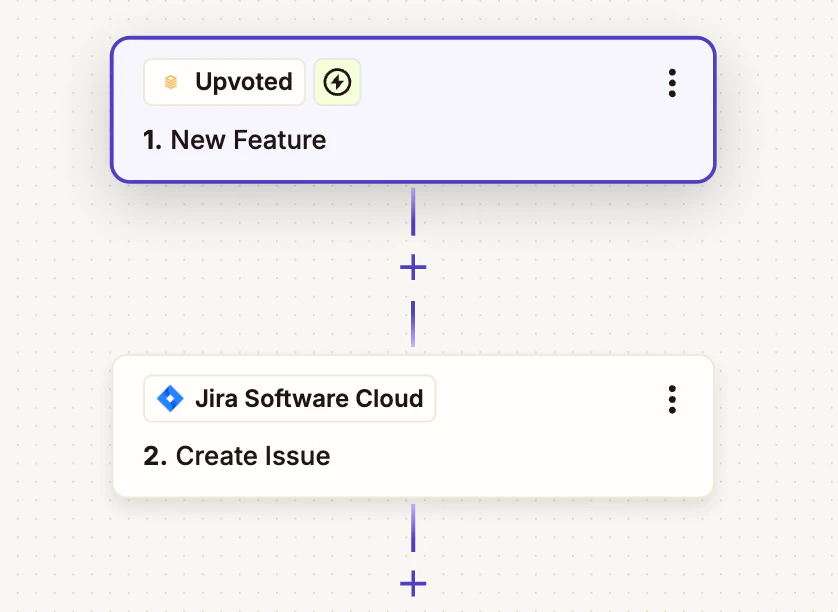Click the circled lightning trigger badge
Screen dimensions: 838x612
(337, 82)
